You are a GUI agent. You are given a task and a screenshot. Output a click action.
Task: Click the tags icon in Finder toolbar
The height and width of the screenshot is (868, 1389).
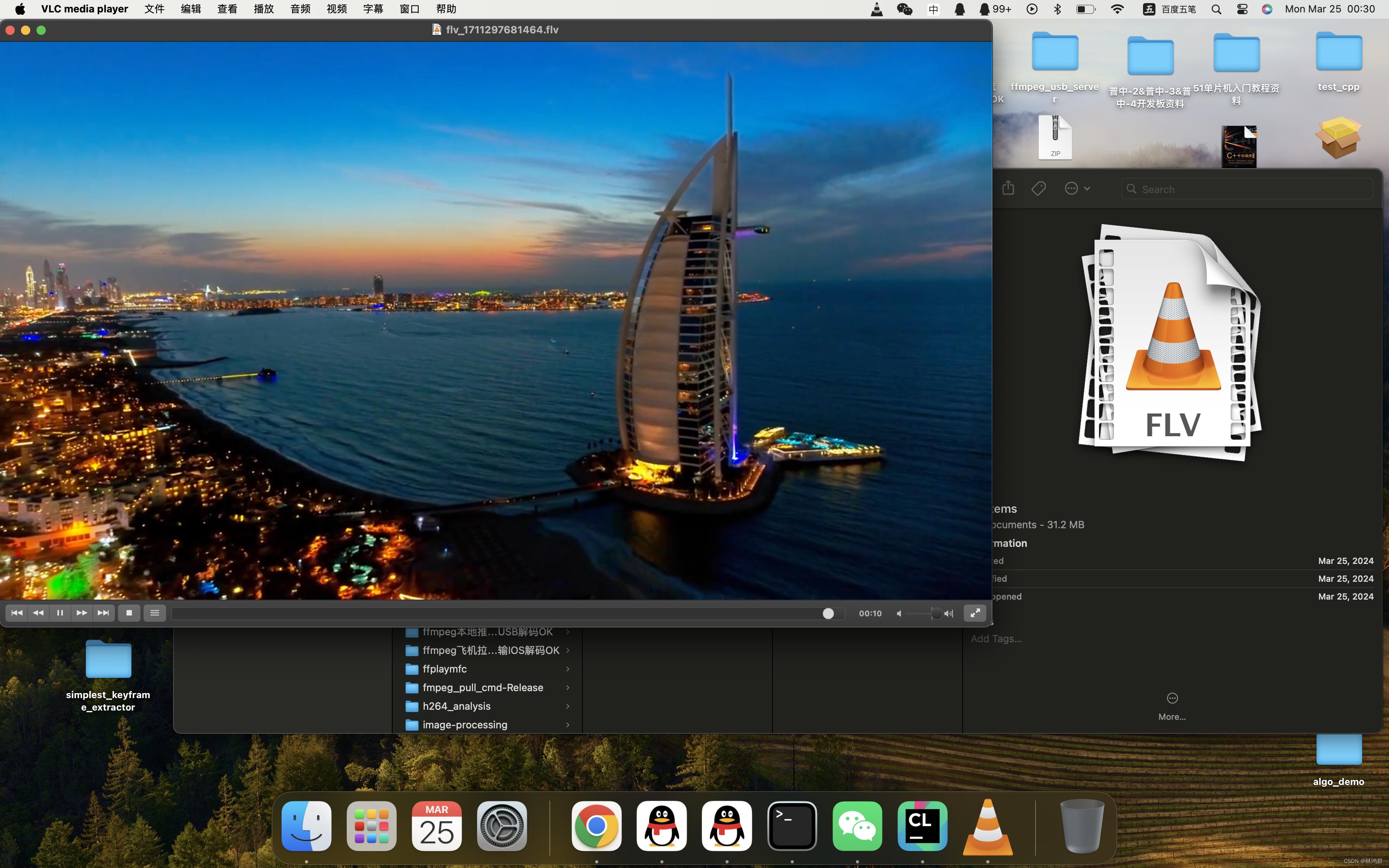coord(1039,188)
